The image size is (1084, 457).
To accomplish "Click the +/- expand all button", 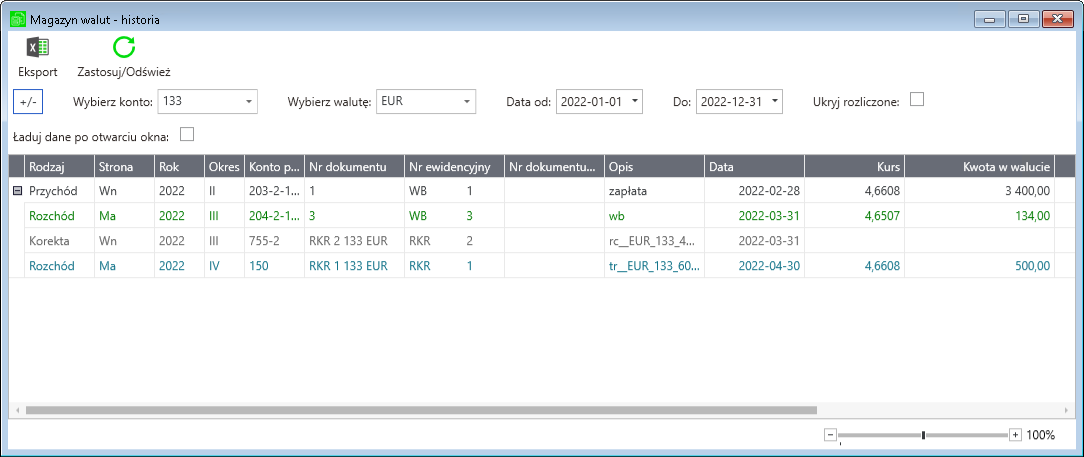I will tap(28, 101).
